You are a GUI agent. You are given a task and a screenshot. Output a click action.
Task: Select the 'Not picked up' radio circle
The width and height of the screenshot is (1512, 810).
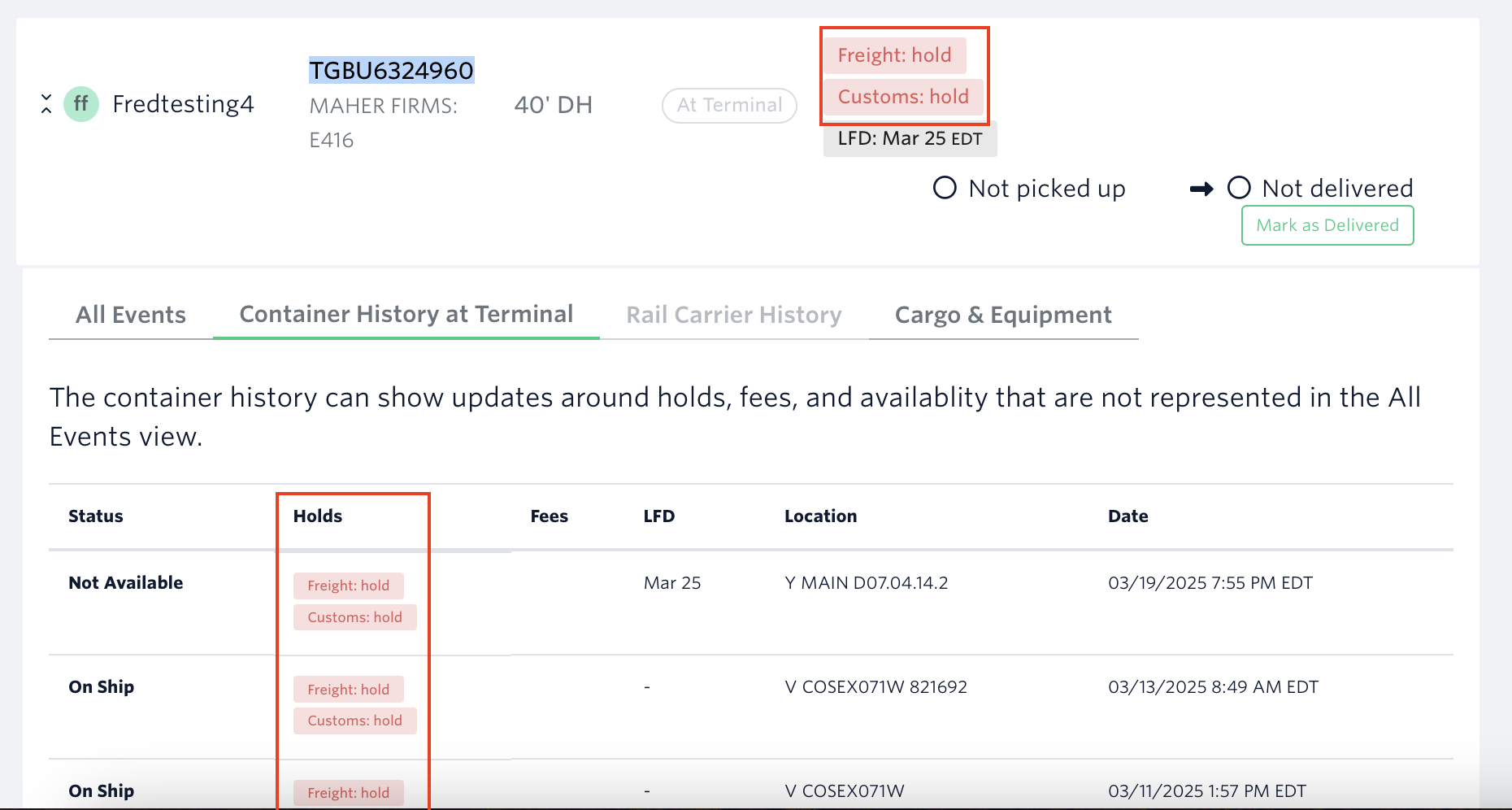pos(945,188)
